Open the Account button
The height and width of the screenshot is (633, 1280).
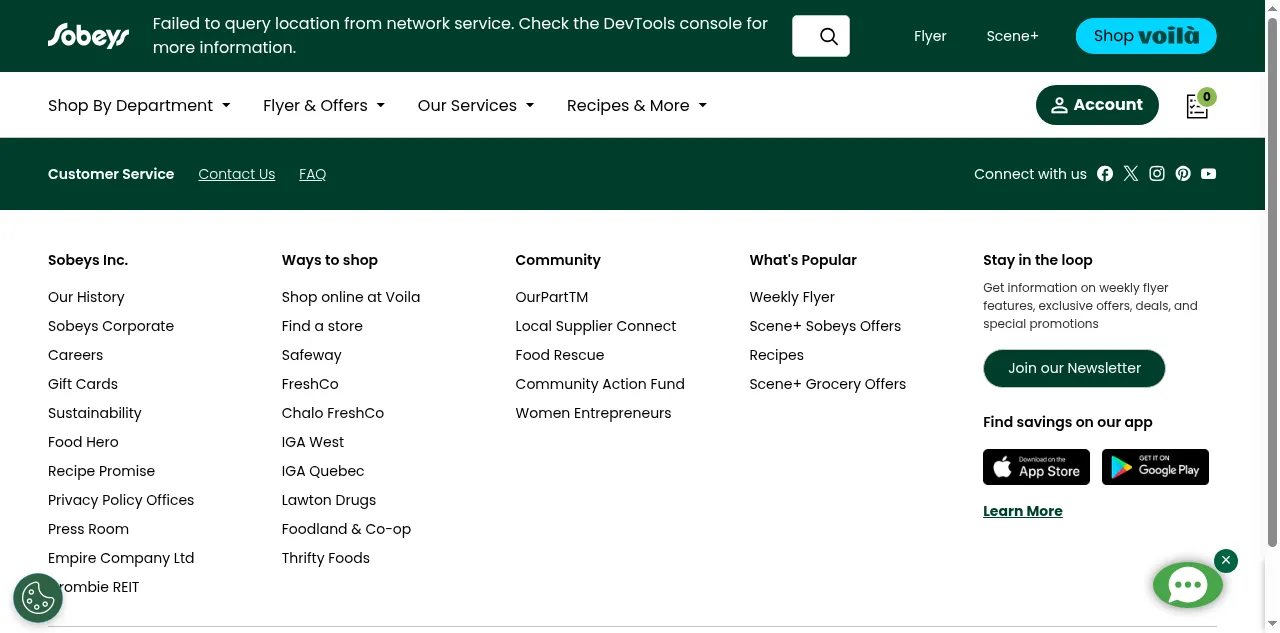click(1097, 105)
